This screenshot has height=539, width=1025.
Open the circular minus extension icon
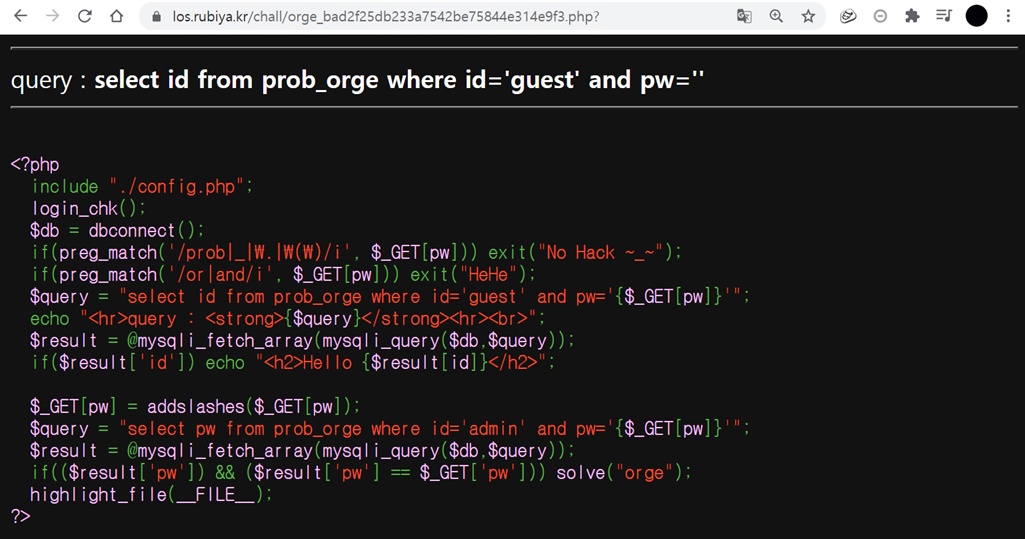tap(880, 16)
